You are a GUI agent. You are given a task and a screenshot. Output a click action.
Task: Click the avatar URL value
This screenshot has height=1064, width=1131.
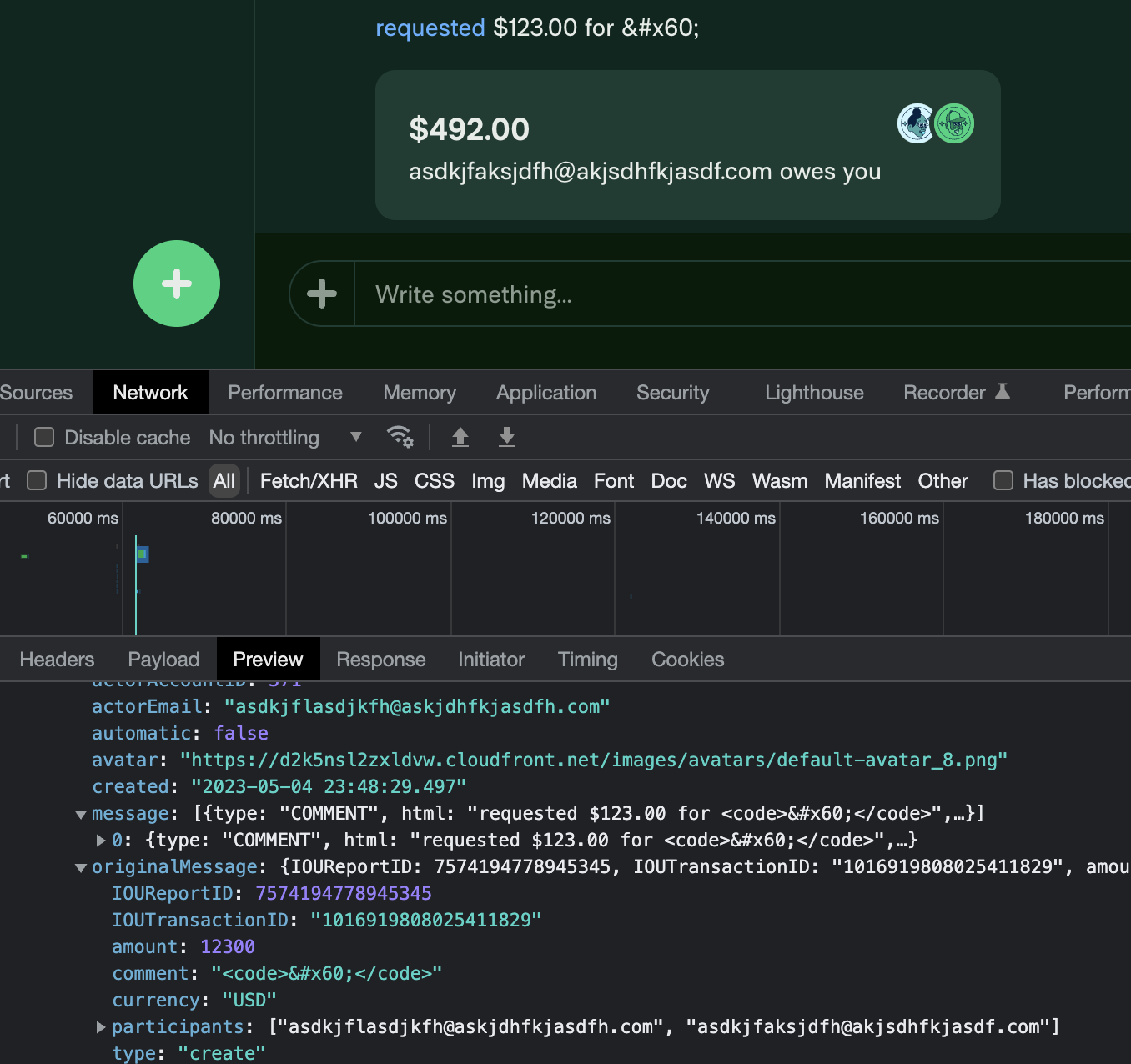(x=595, y=760)
